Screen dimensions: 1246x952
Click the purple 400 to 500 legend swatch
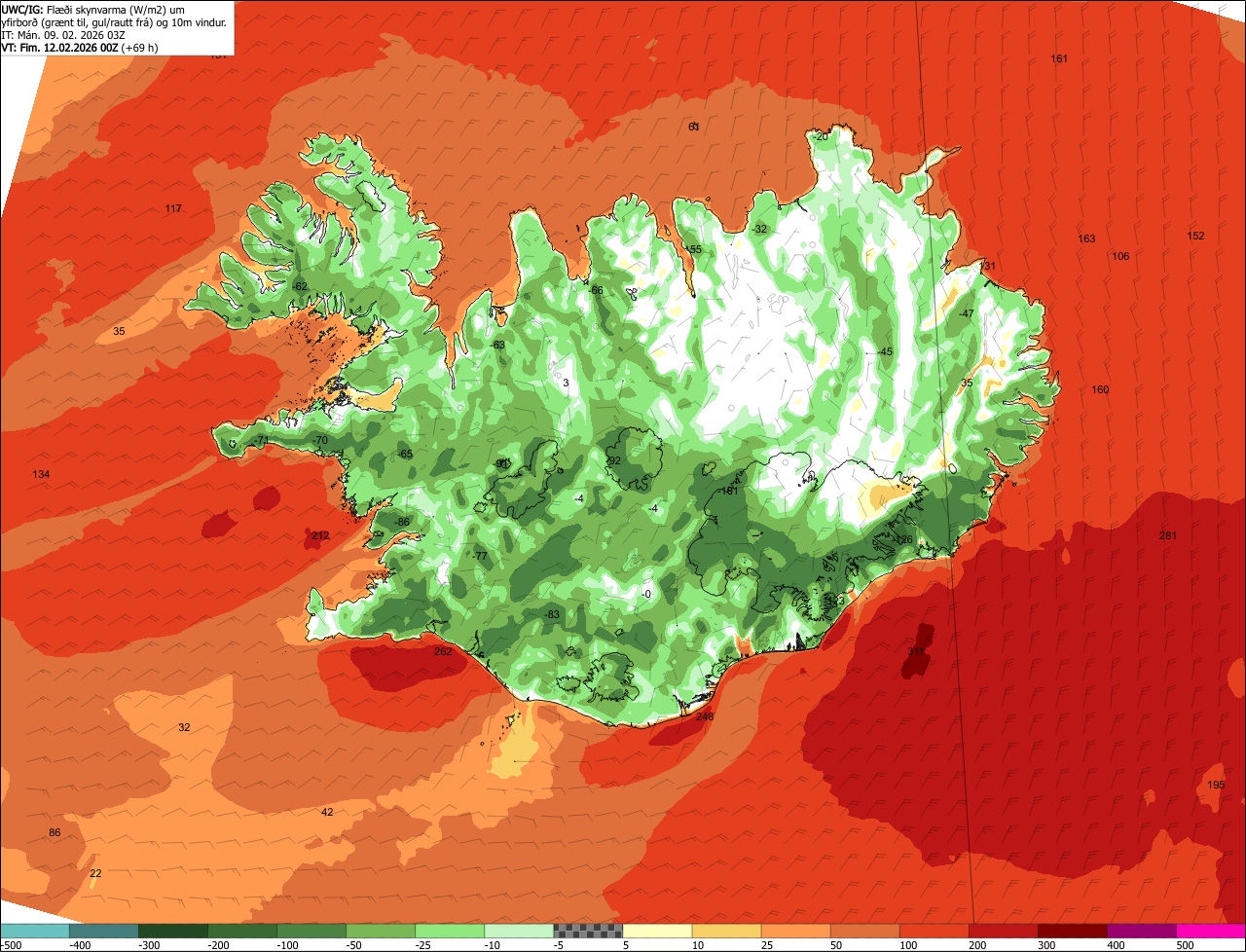[x=1142, y=931]
